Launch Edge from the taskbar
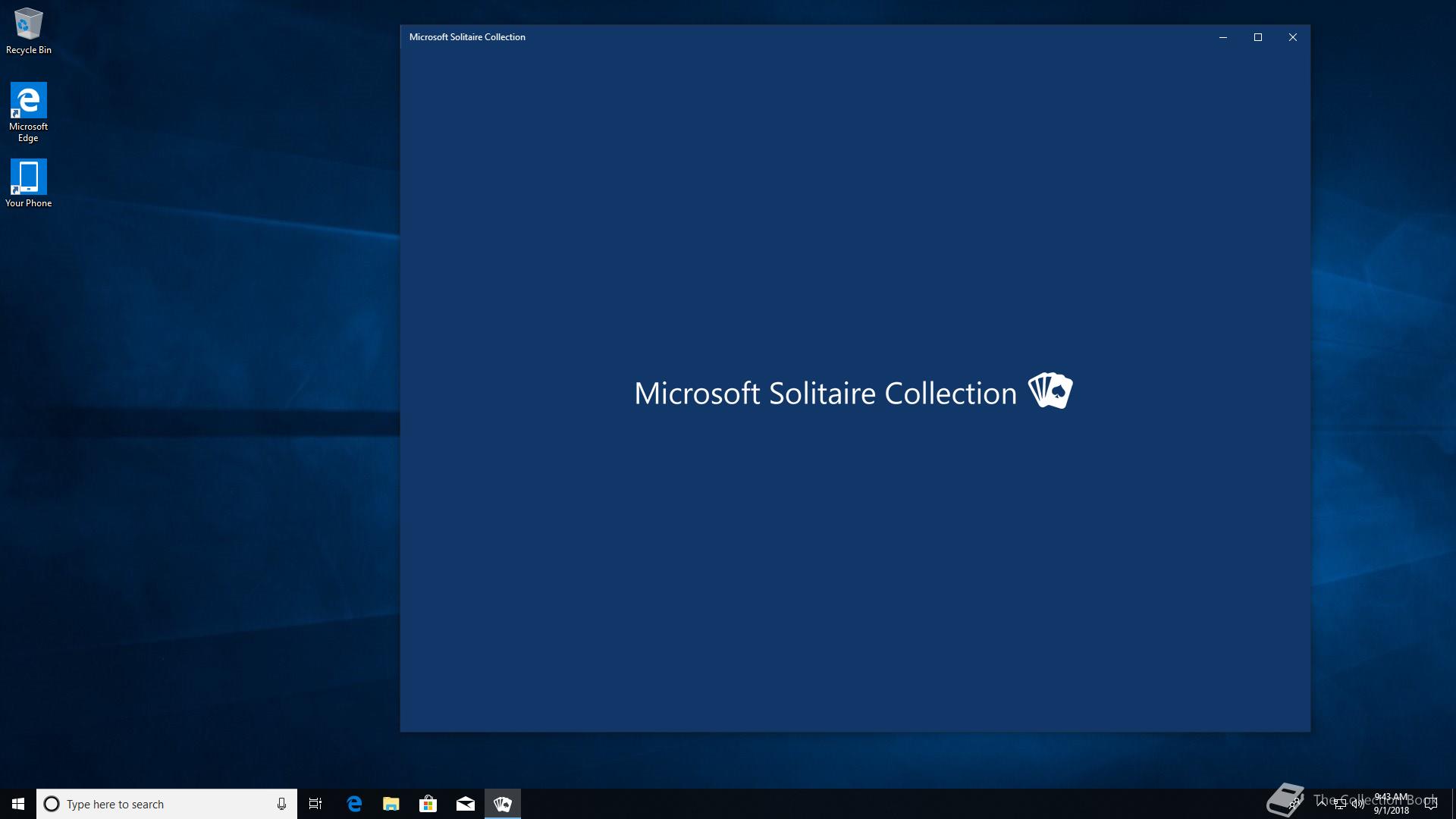This screenshot has height=819, width=1456. (x=353, y=804)
